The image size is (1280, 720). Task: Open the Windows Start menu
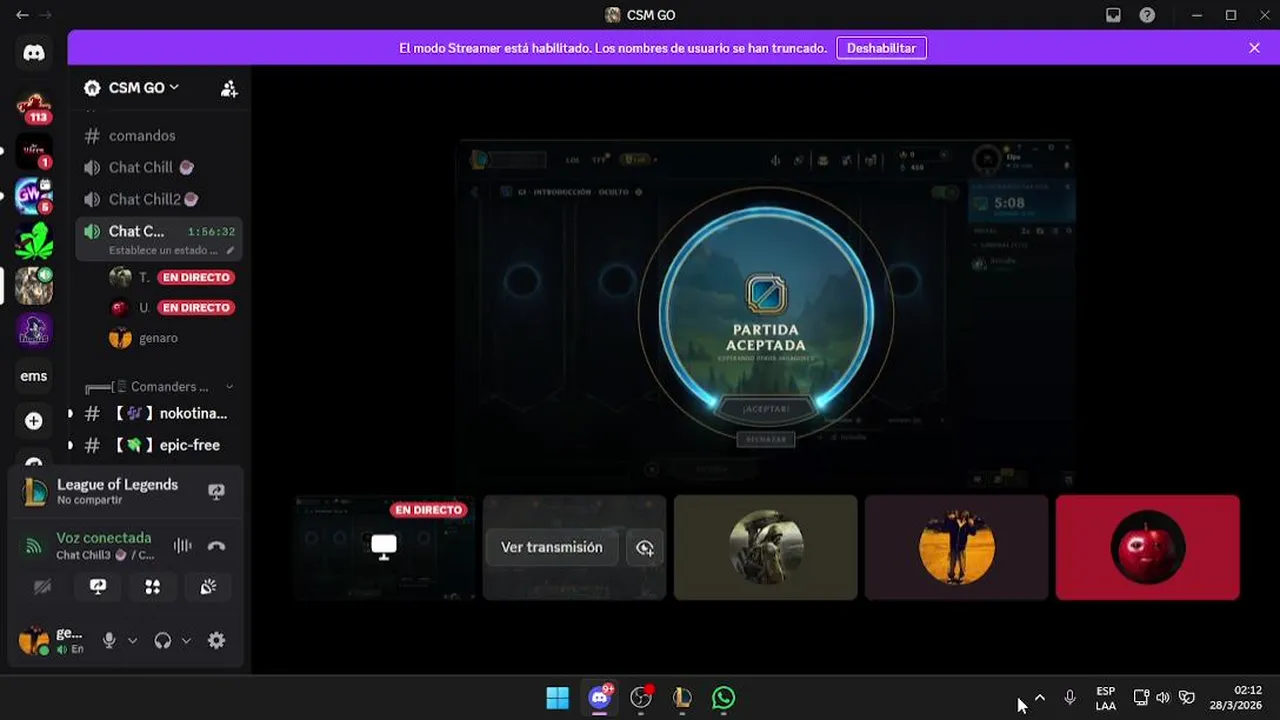[x=557, y=698]
